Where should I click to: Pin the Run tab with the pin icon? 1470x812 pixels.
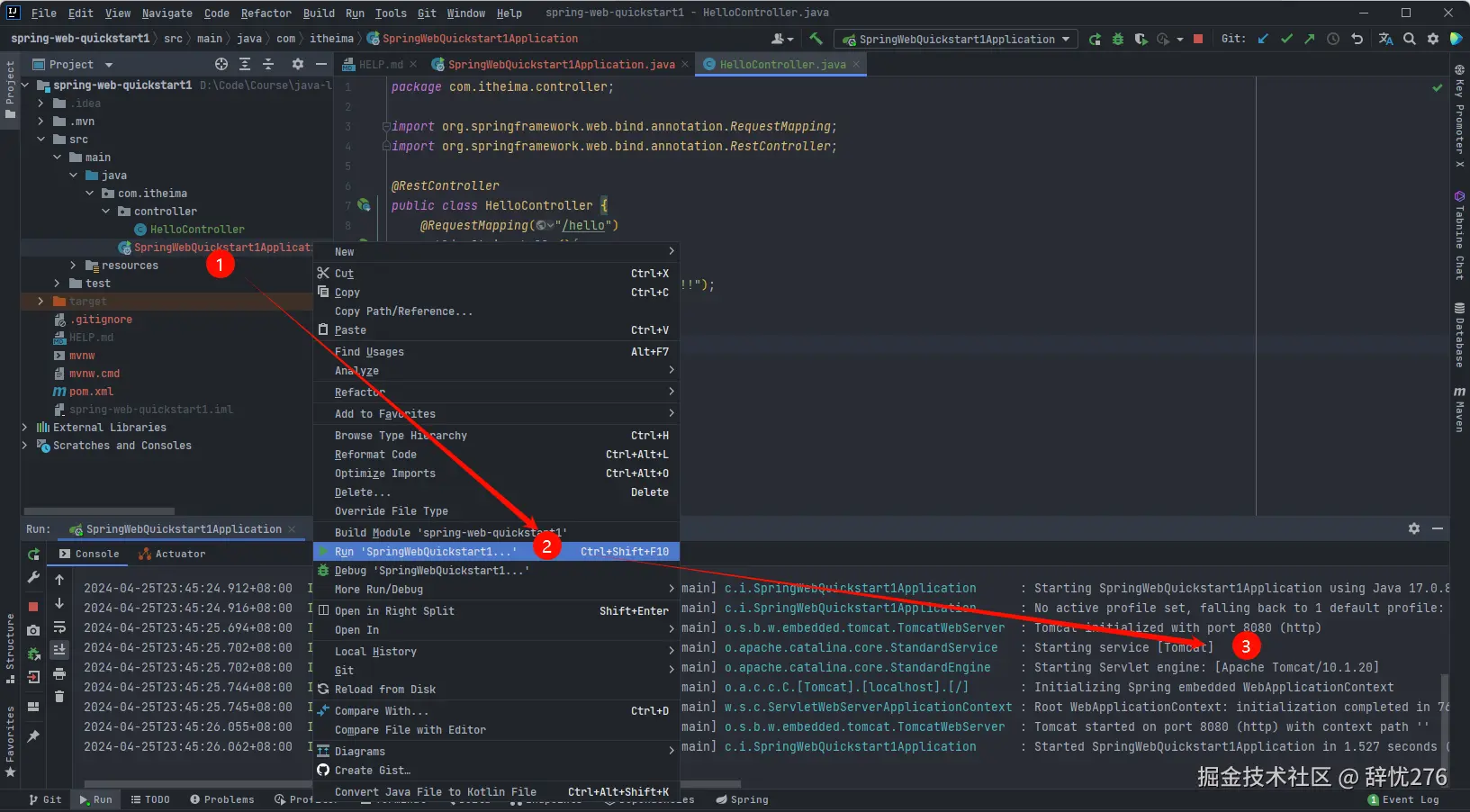[33, 735]
